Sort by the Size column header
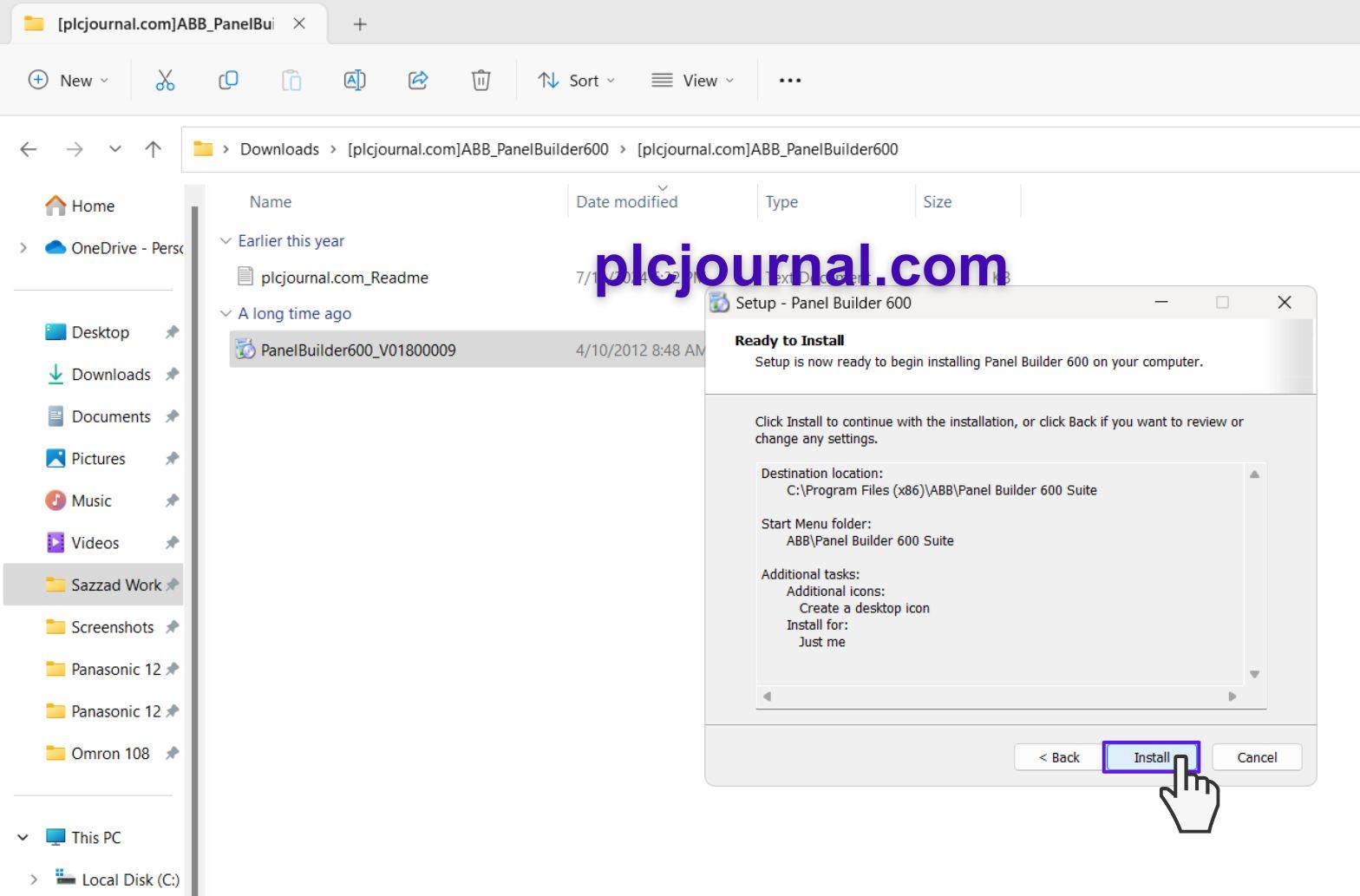 [x=938, y=202]
